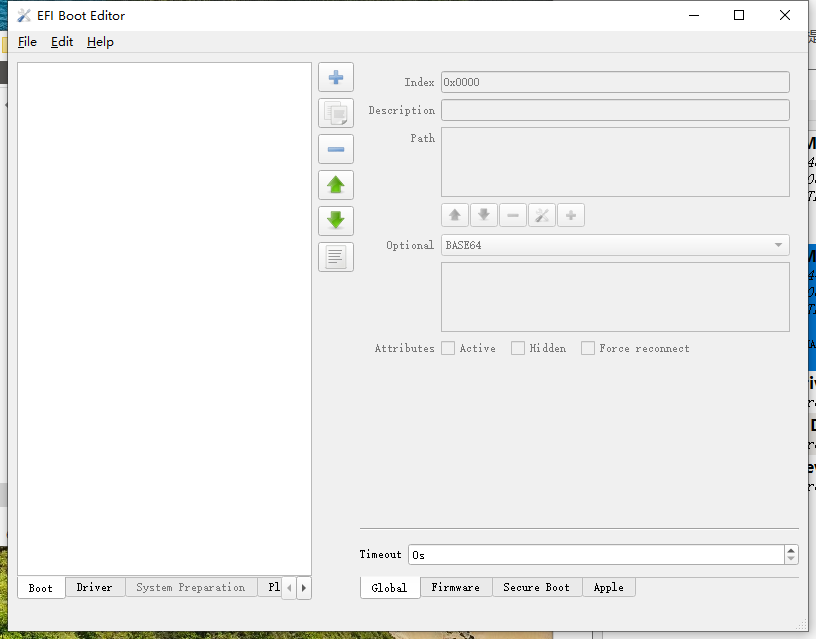Switch to the System Preparation tab
816x639 pixels.
point(191,587)
